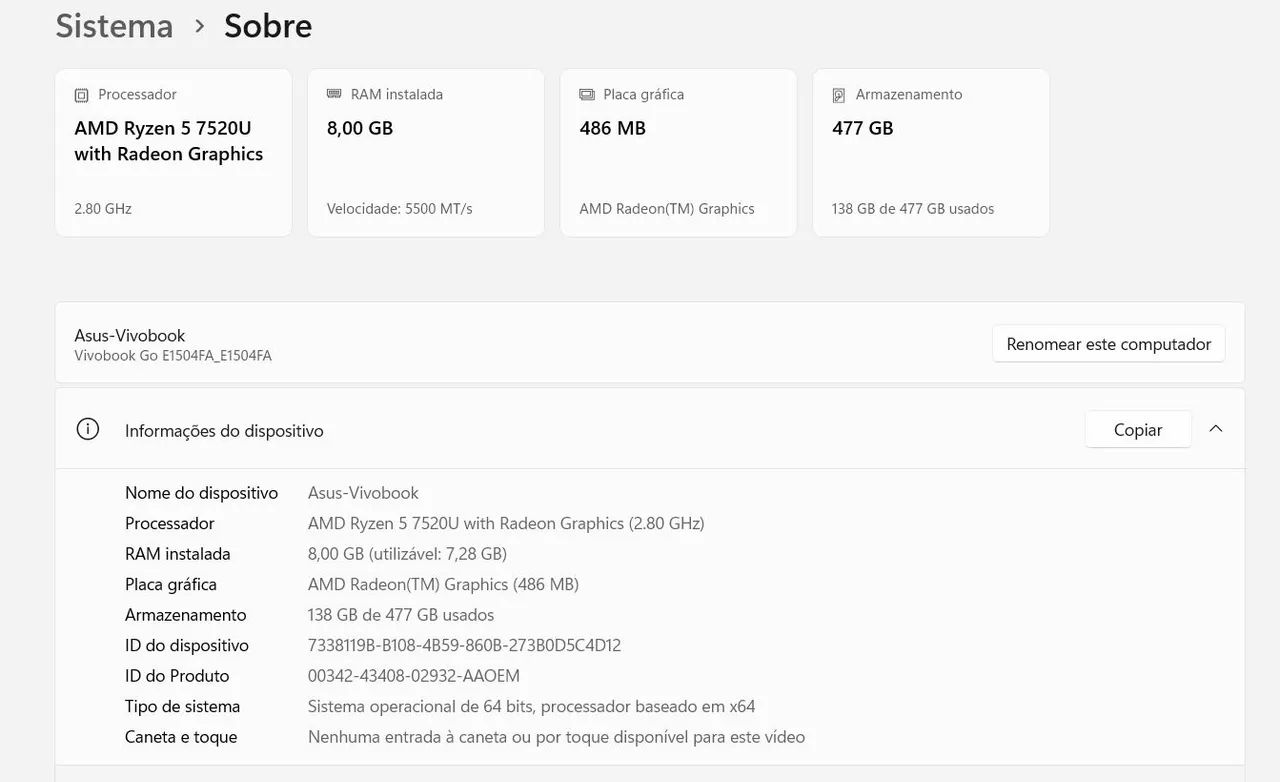Click RAM instalada row label in device info
The height and width of the screenshot is (782, 1280).
[178, 554]
